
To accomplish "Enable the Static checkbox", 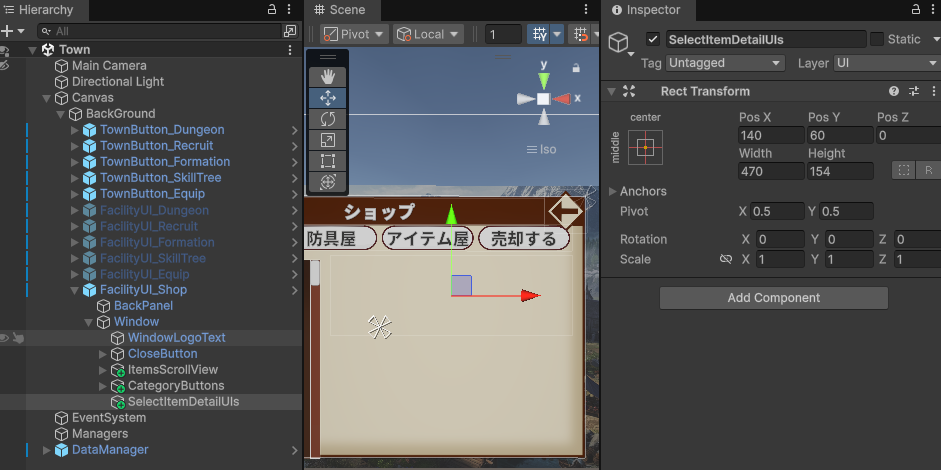I will (876, 39).
